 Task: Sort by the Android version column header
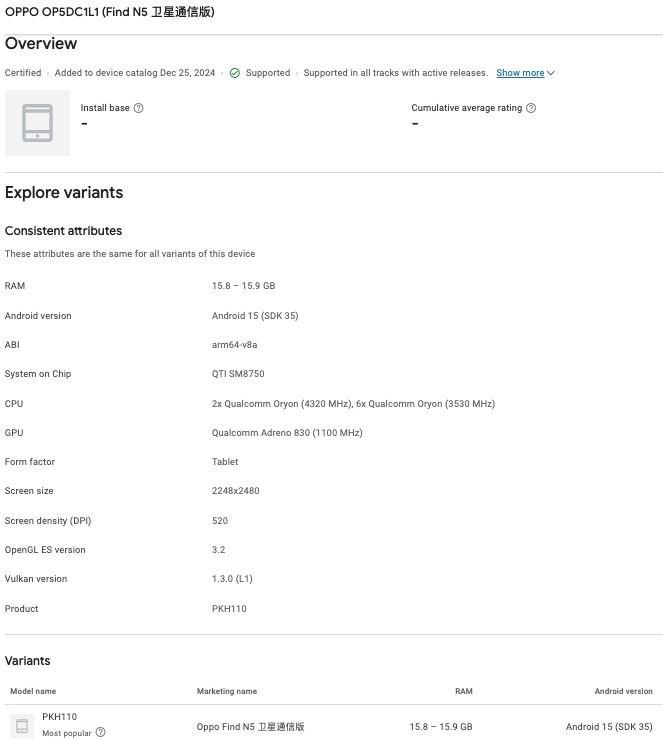pyautogui.click(x=623, y=691)
